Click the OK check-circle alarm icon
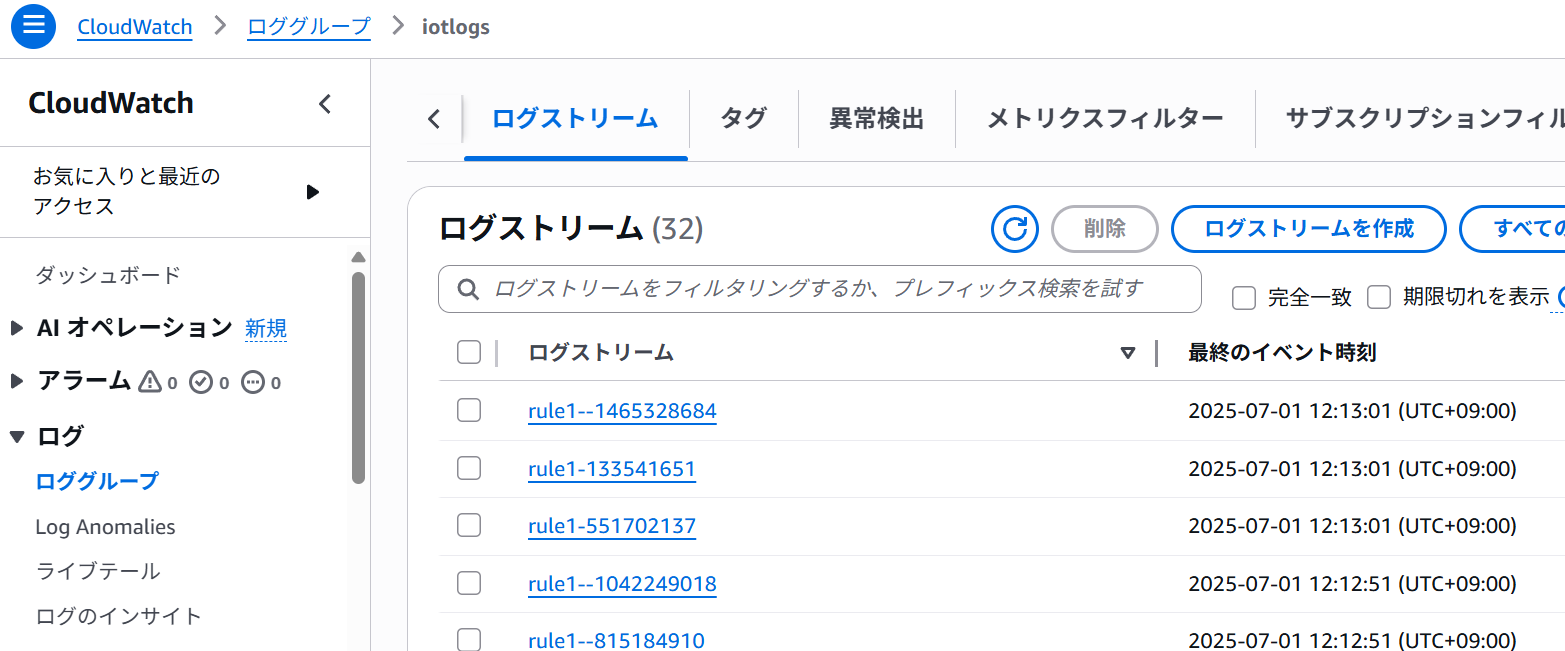 [201, 382]
